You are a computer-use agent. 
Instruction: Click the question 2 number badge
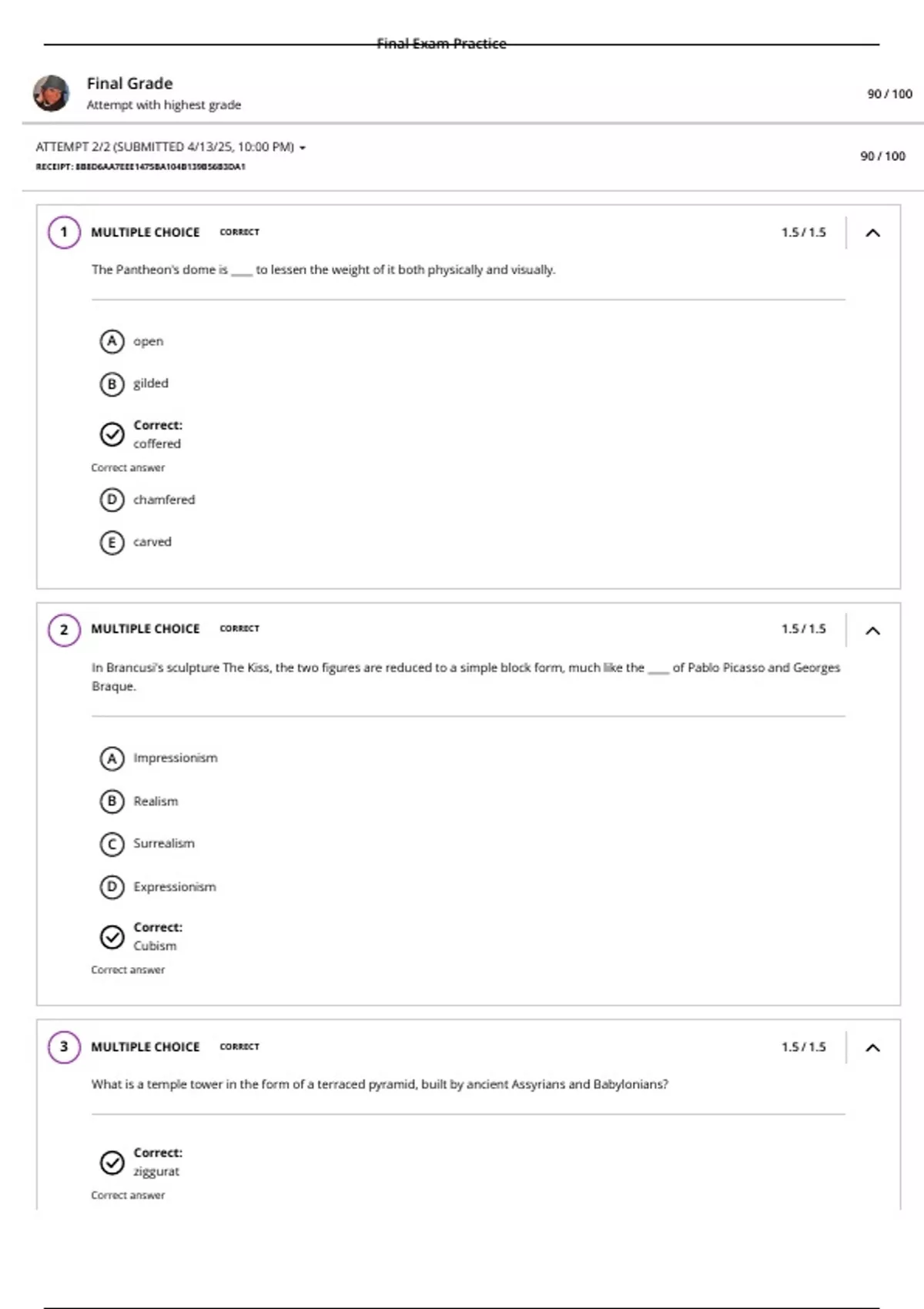pyautogui.click(x=64, y=630)
